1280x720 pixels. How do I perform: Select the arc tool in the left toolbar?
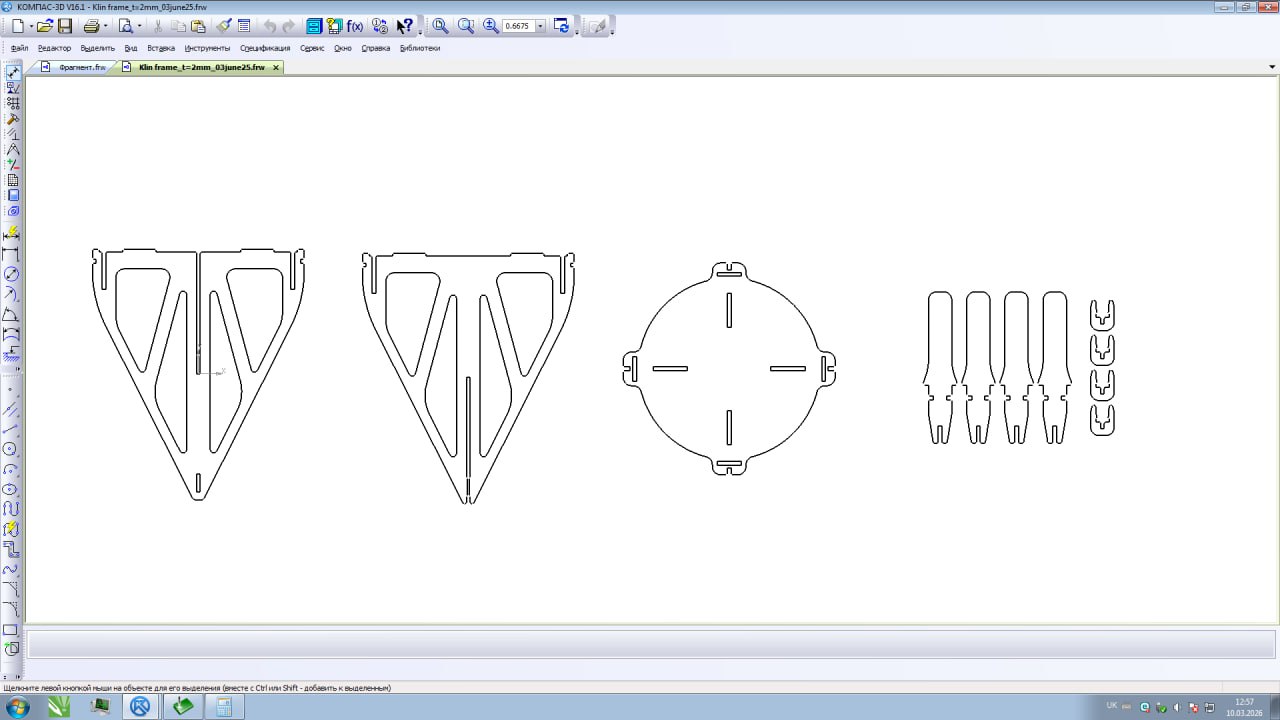[12, 469]
